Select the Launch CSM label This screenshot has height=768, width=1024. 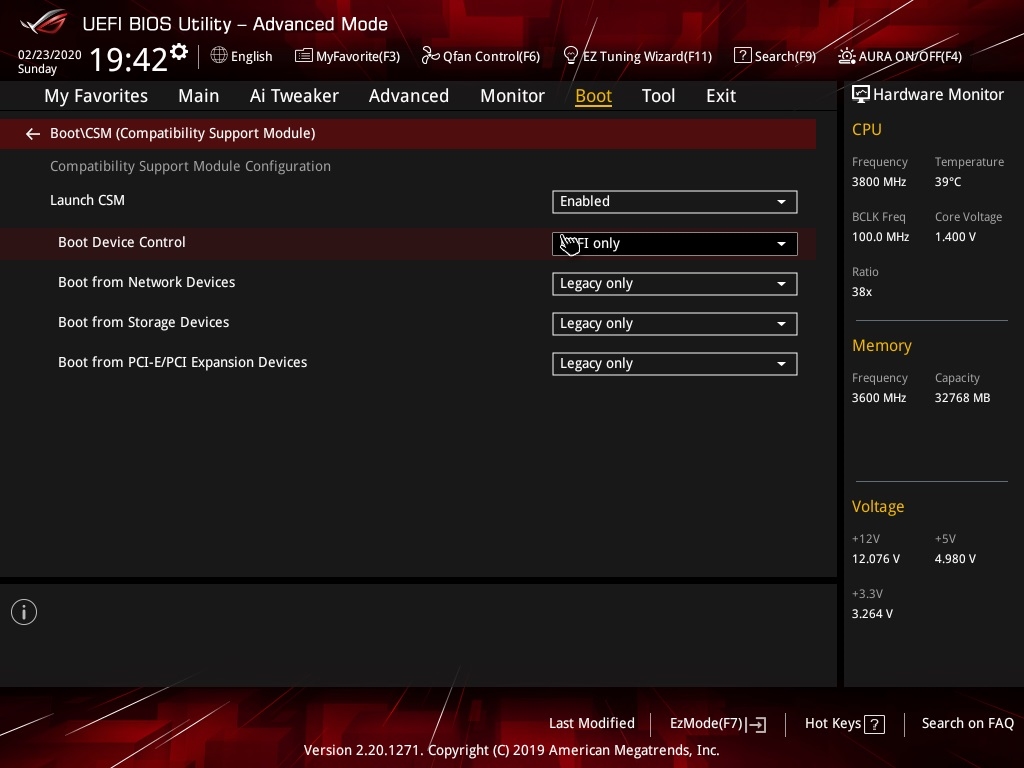click(88, 200)
